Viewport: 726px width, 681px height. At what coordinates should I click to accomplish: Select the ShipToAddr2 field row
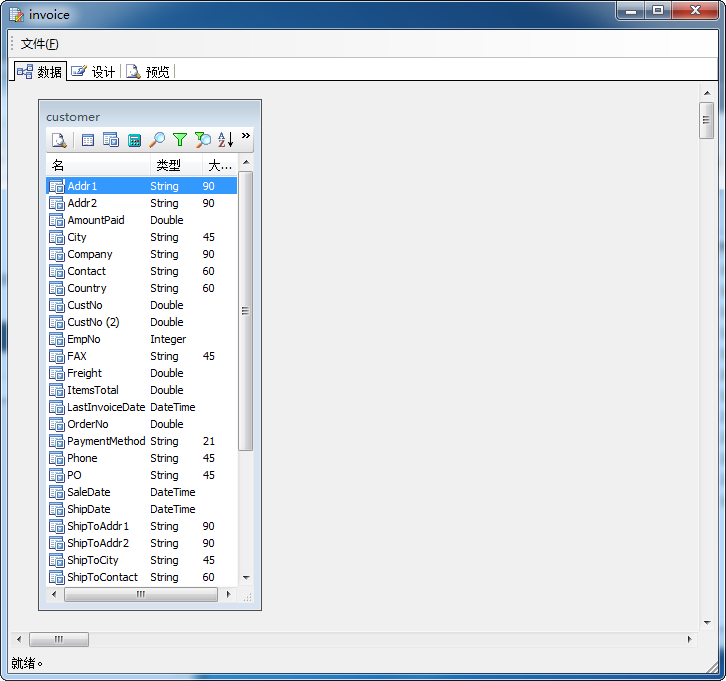click(x=142, y=544)
